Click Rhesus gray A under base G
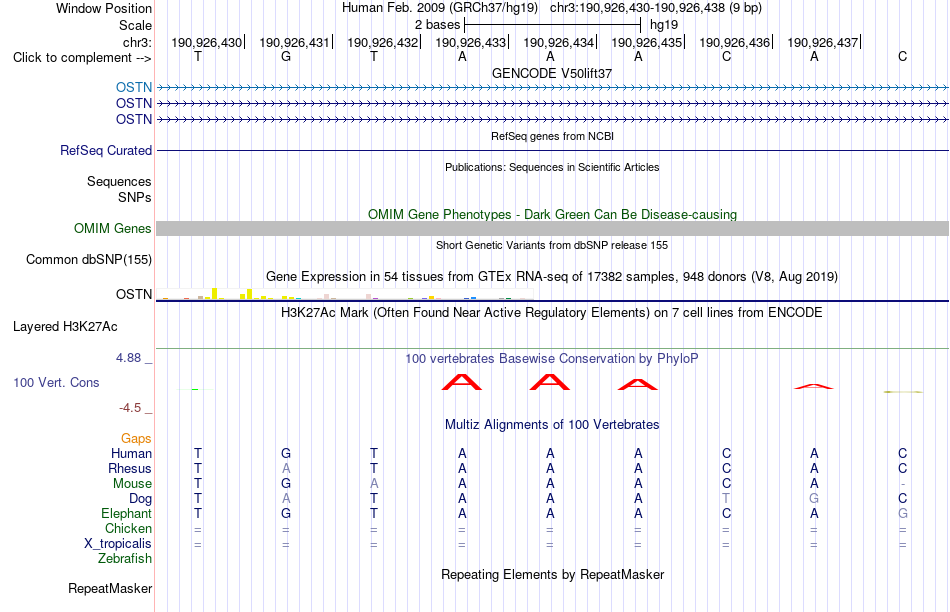This screenshot has width=950, height=612. click(286, 468)
